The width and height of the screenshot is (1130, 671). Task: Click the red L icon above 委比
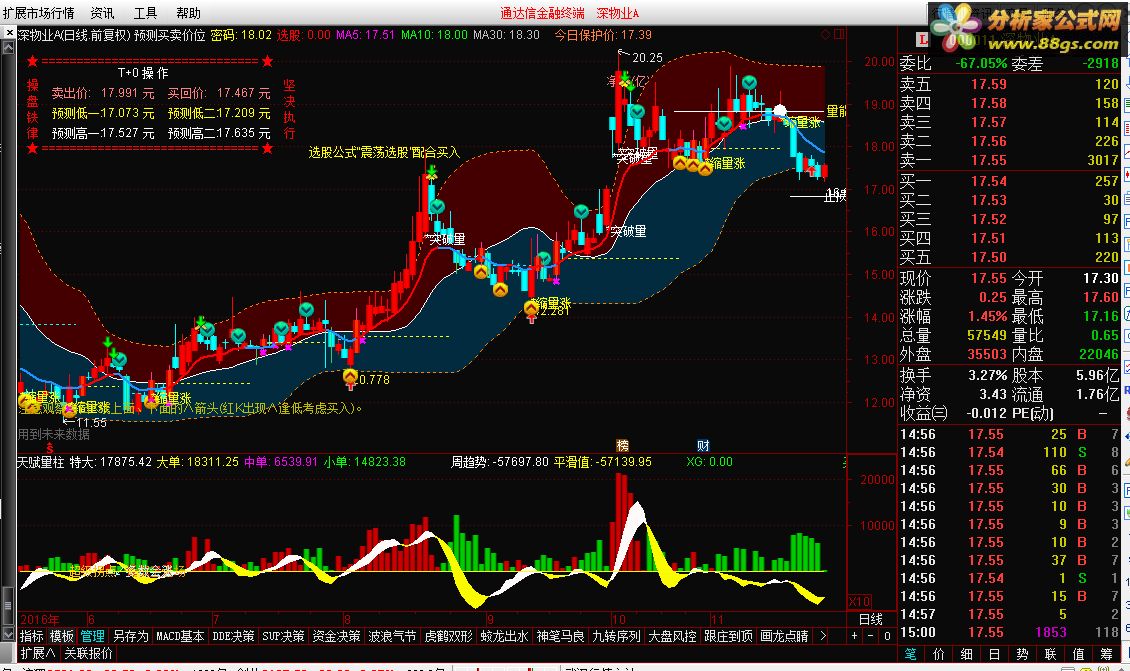(x=922, y=40)
